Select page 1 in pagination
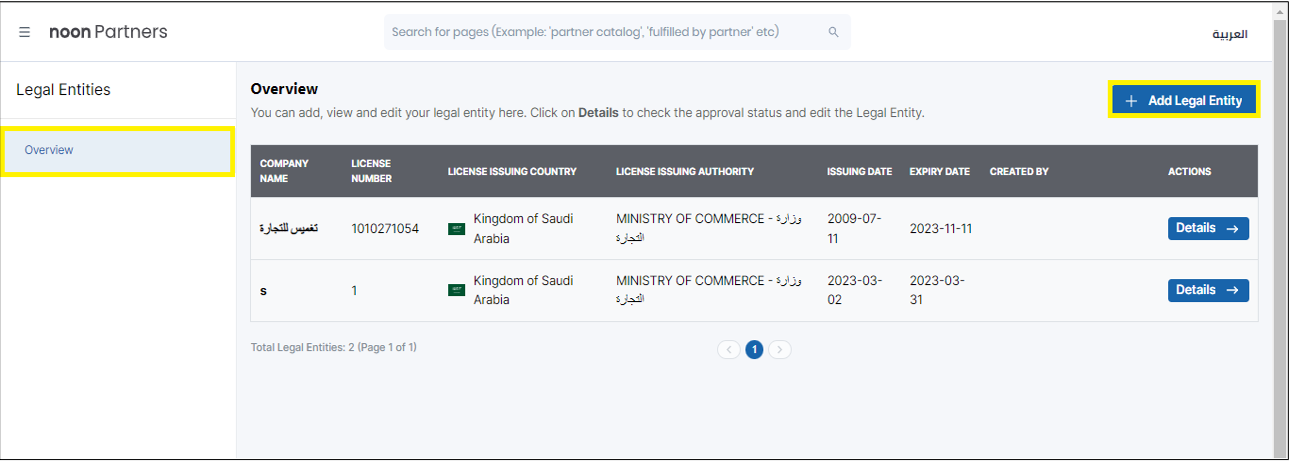 [x=754, y=349]
